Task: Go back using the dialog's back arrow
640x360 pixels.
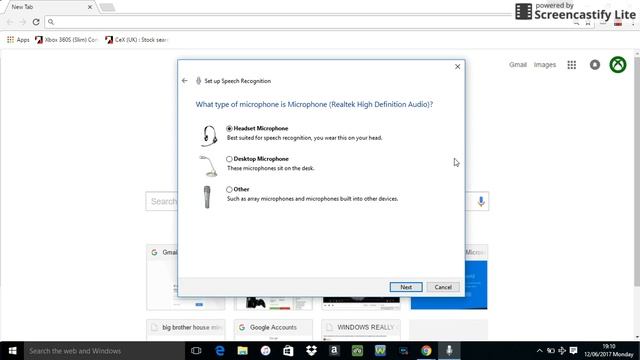Action: point(184,81)
